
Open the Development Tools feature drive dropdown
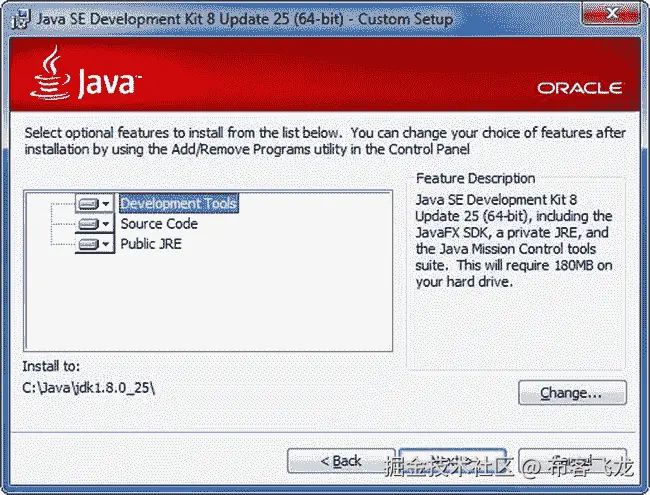[x=95, y=204]
